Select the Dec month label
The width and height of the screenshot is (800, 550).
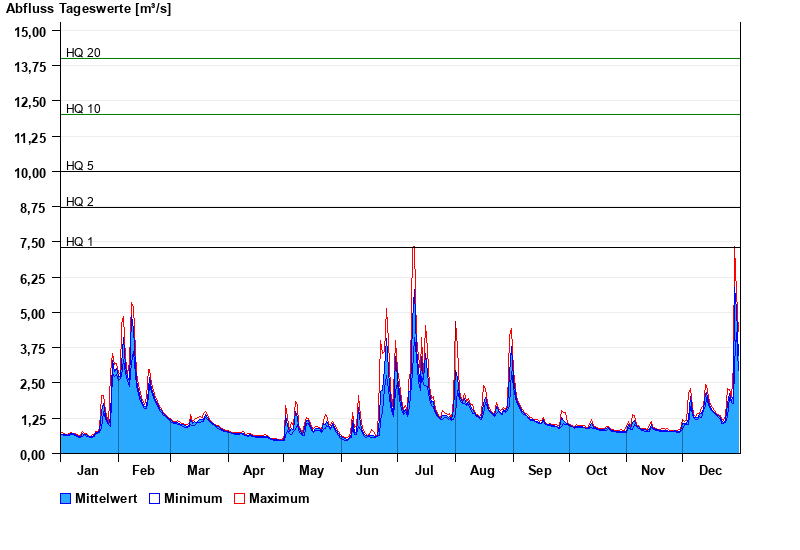(x=710, y=471)
